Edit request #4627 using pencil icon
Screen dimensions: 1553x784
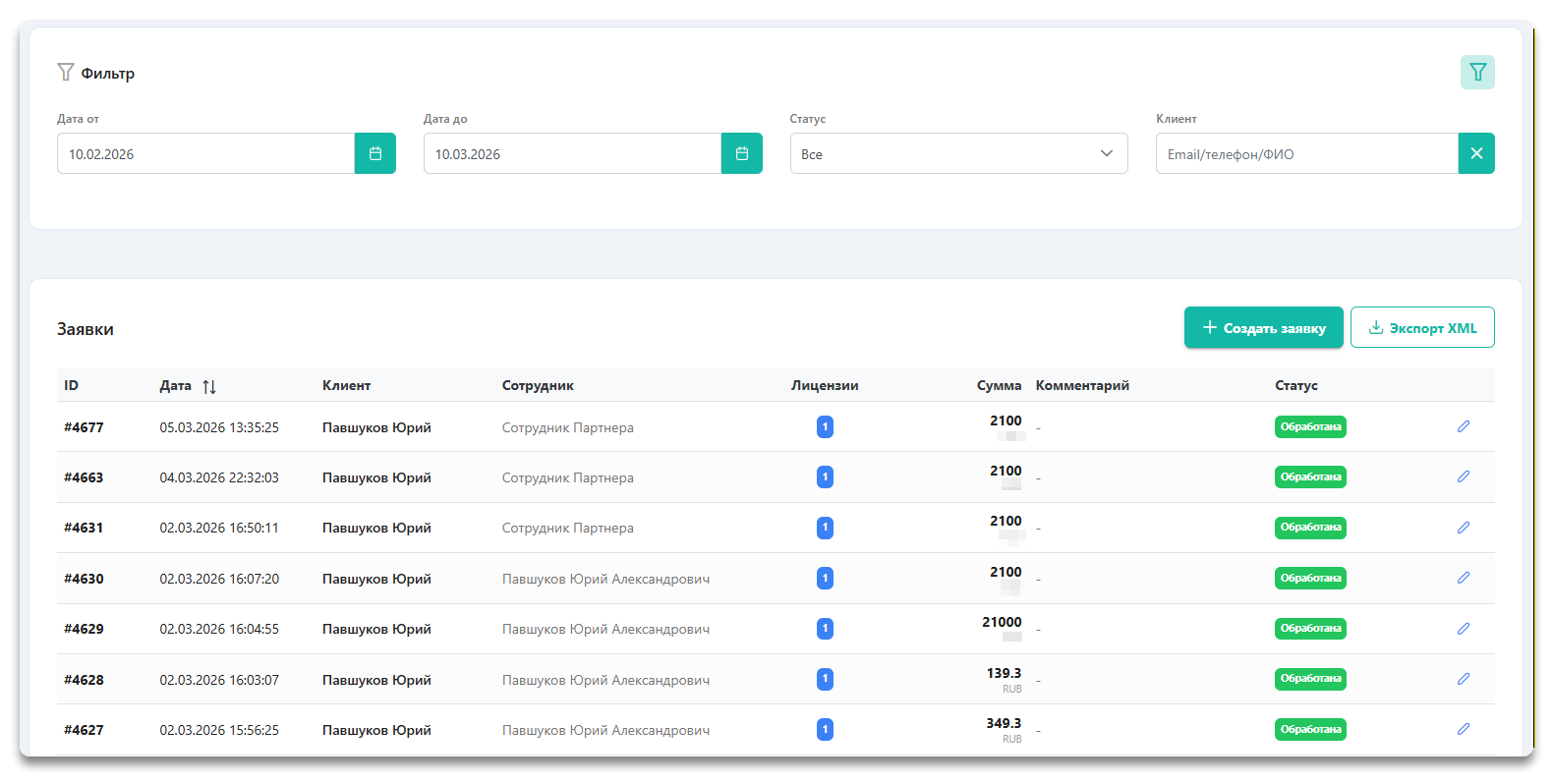point(1463,729)
